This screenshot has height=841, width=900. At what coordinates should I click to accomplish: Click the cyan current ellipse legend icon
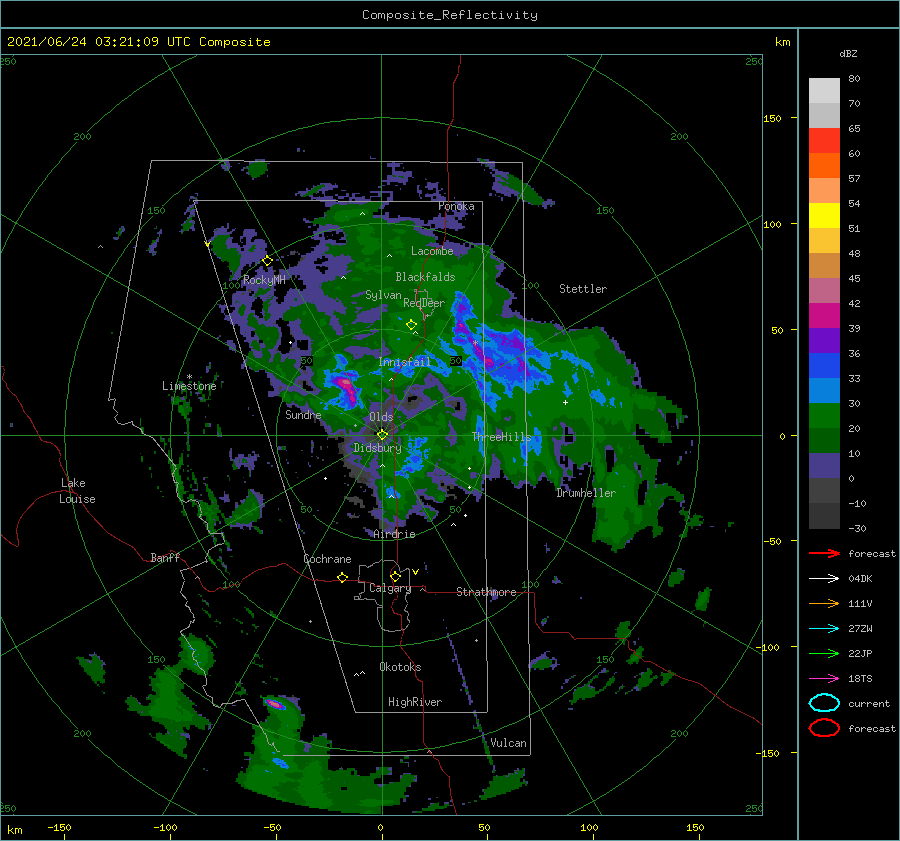824,703
